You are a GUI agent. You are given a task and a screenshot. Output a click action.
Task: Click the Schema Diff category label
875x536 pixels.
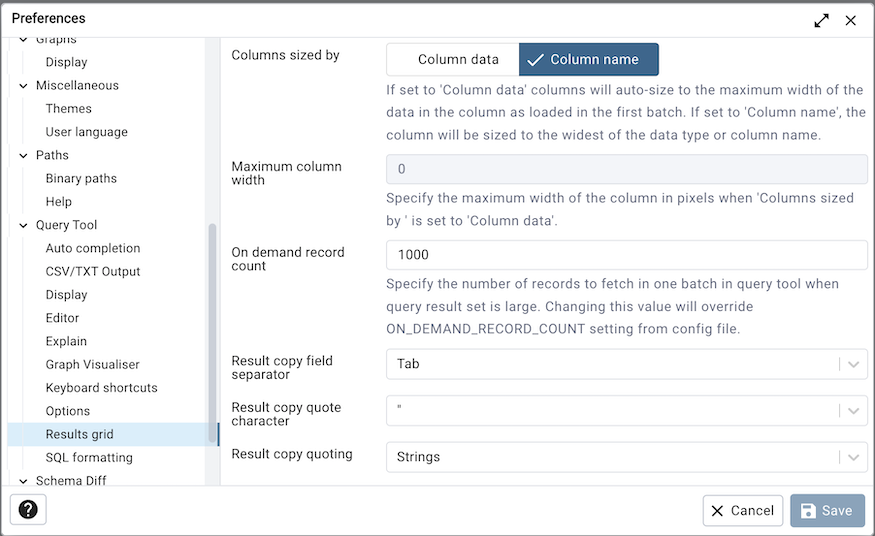click(71, 480)
